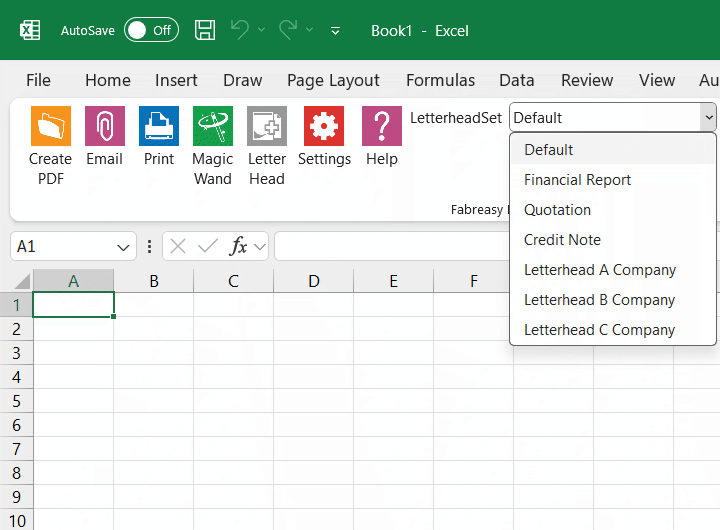Click the Print icon in ribbon
Image resolution: width=720 pixels, height=530 pixels.
coord(158,127)
